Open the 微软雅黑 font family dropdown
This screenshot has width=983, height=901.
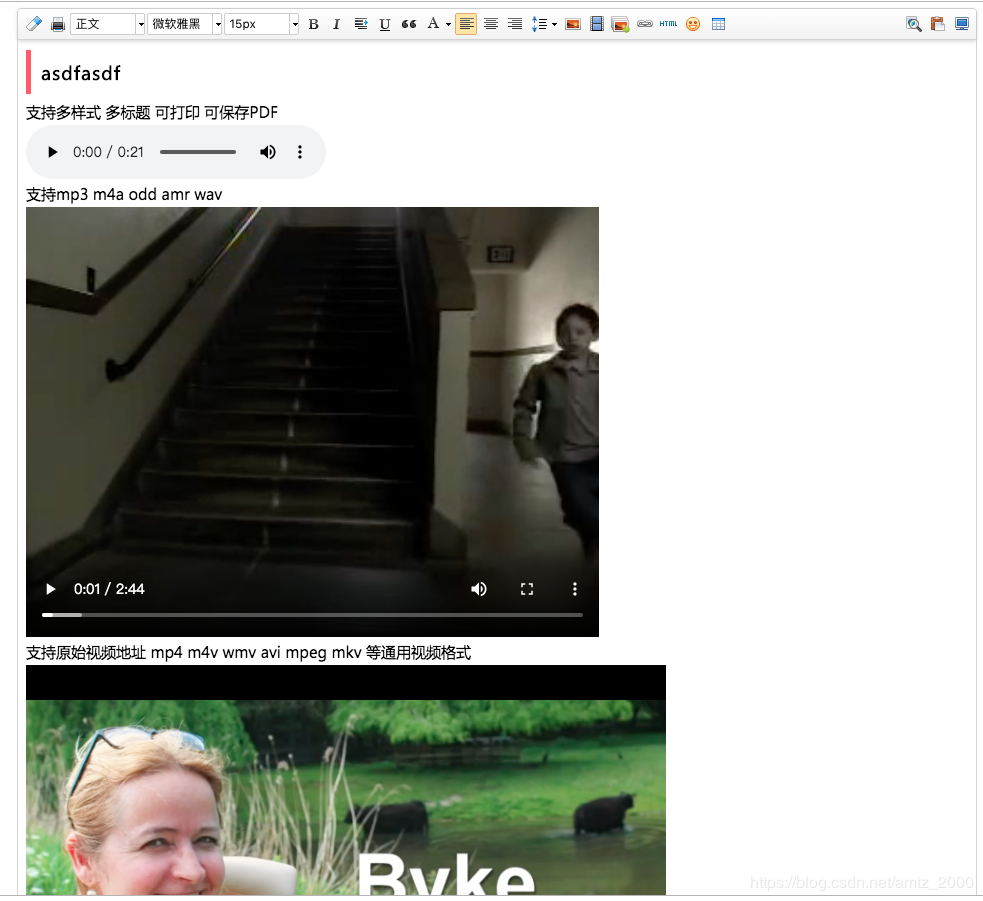184,24
